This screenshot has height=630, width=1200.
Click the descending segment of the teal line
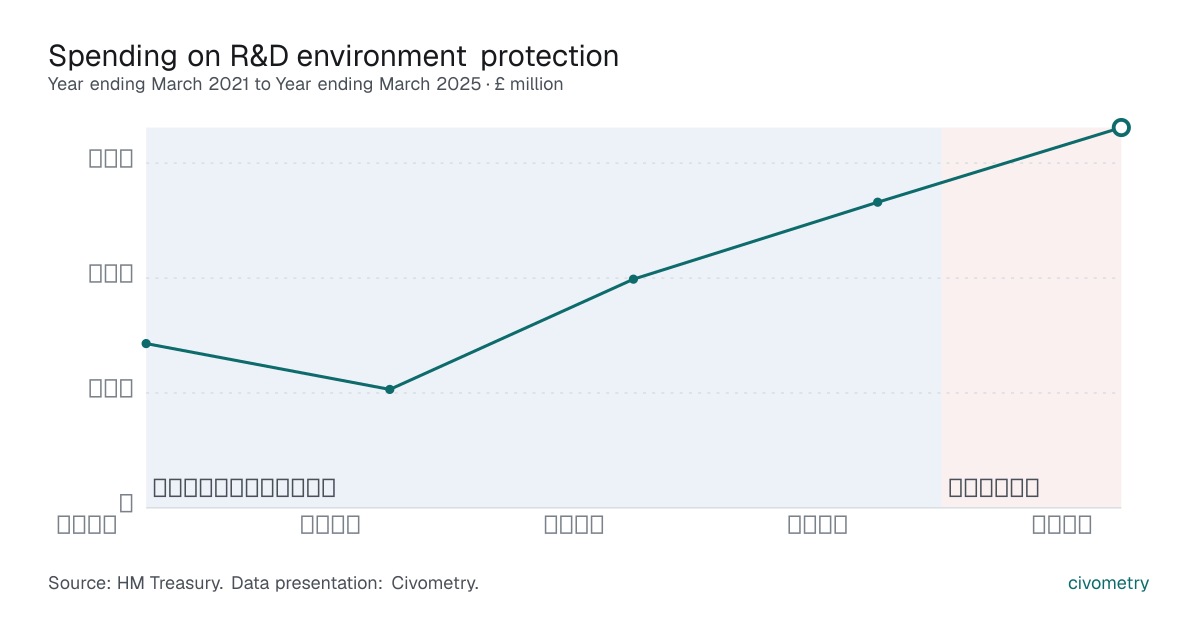[268, 366]
